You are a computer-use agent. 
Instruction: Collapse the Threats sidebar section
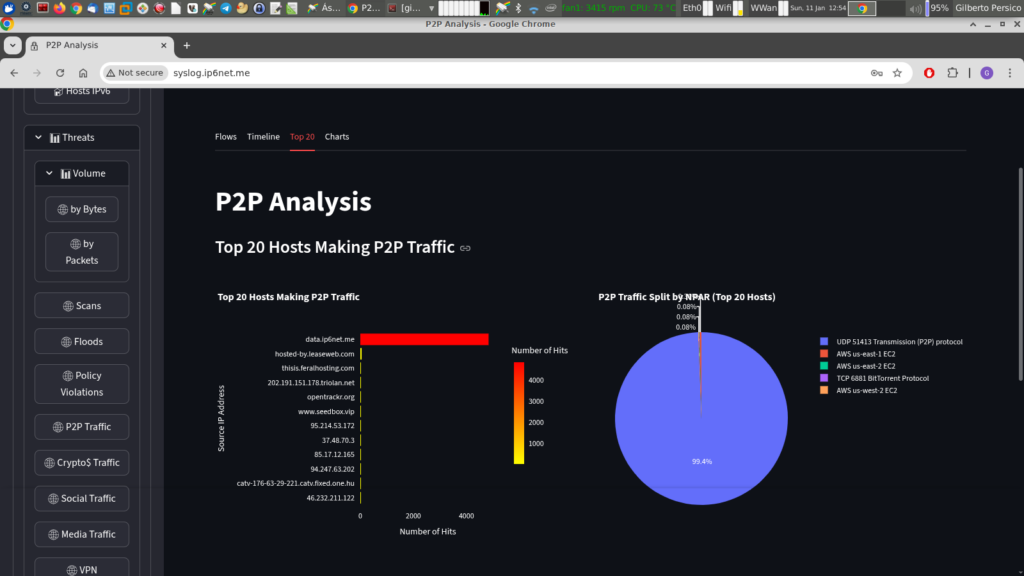tap(40, 138)
